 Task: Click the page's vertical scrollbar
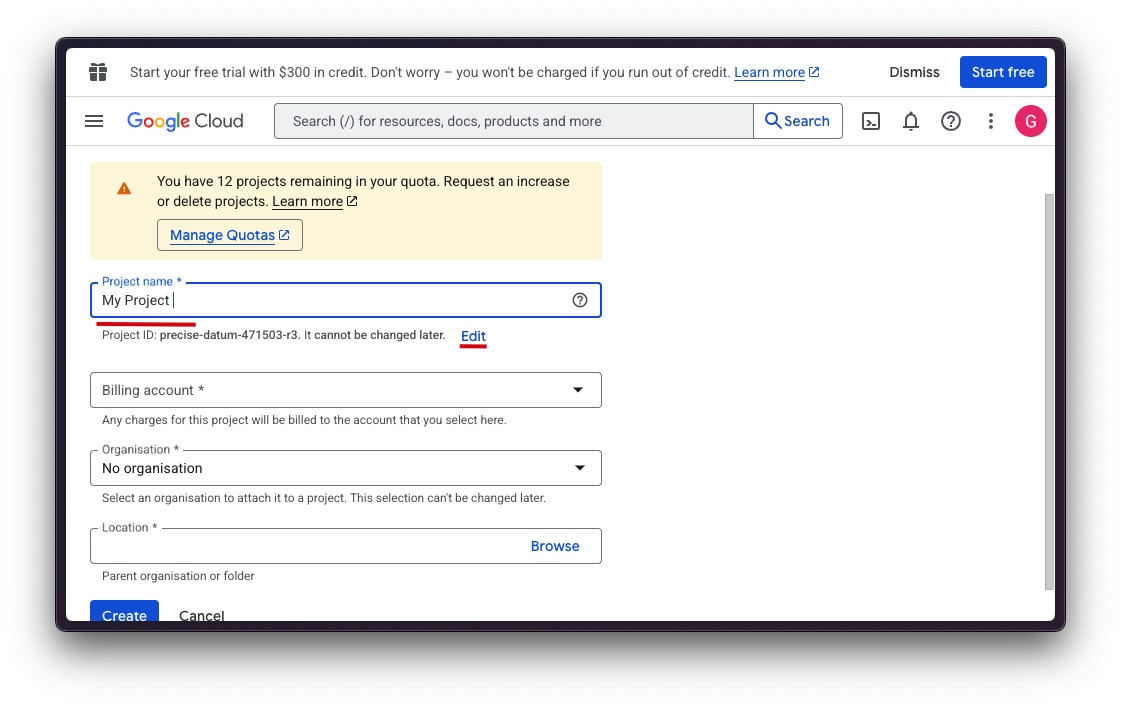point(1049,390)
